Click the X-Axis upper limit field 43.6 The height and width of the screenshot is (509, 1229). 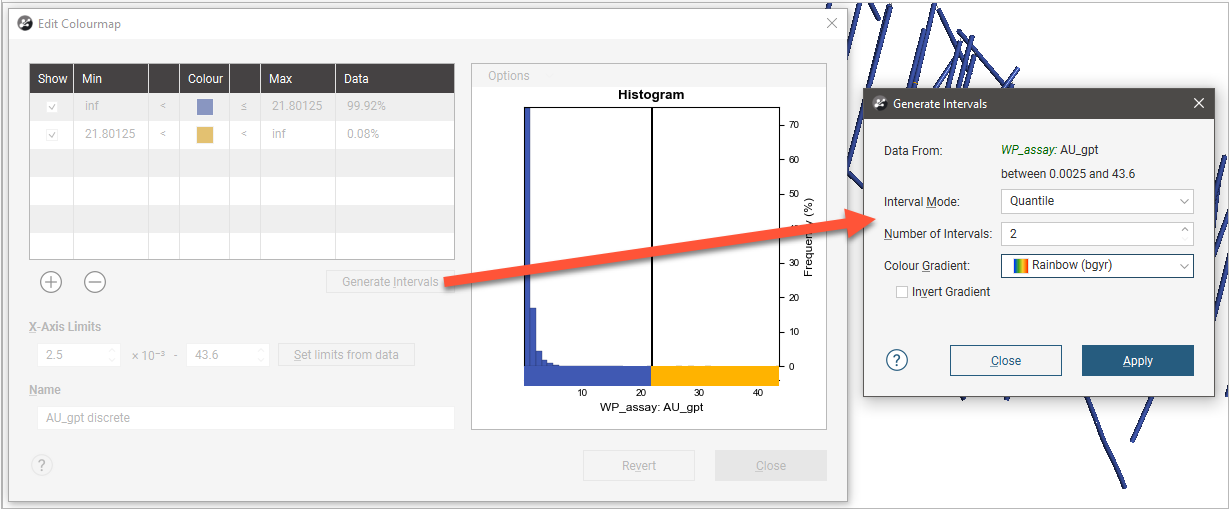click(228, 355)
